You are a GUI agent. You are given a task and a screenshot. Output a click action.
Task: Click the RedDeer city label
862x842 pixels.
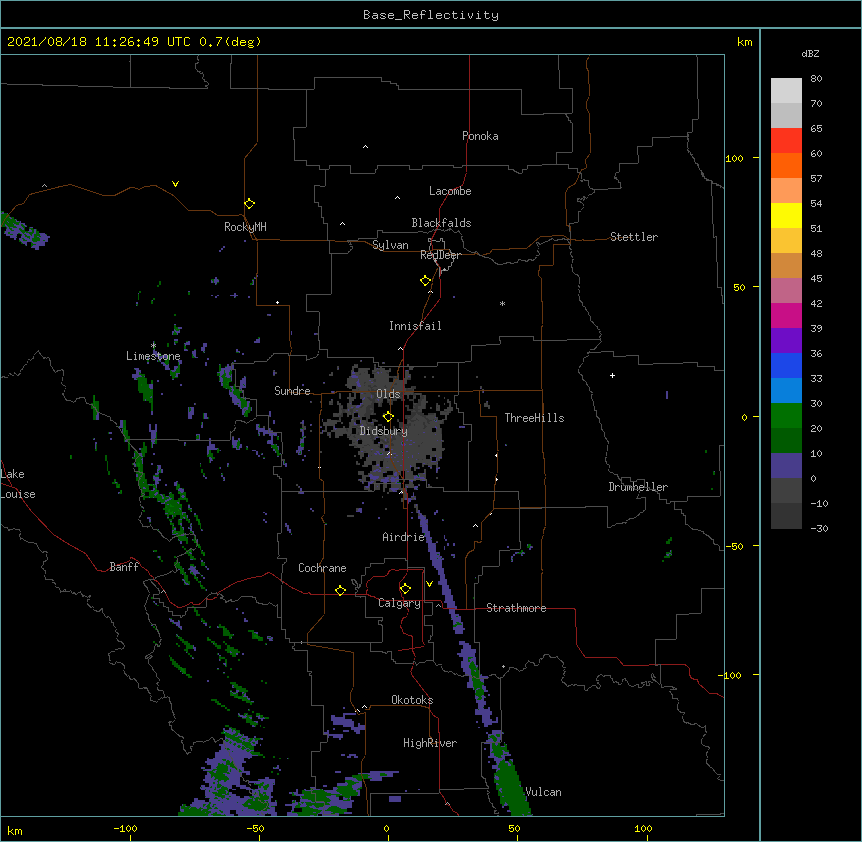click(x=440, y=255)
